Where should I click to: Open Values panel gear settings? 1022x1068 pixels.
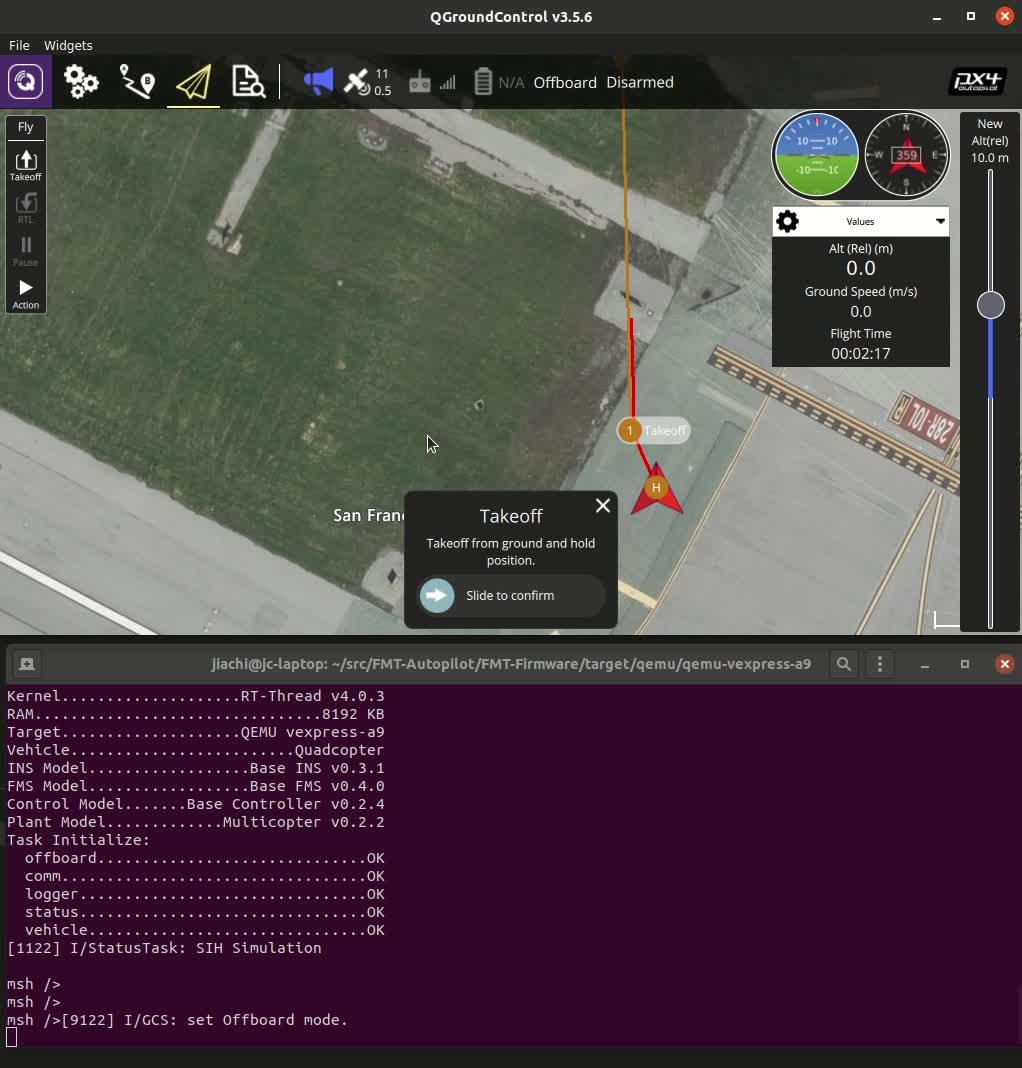coord(788,221)
